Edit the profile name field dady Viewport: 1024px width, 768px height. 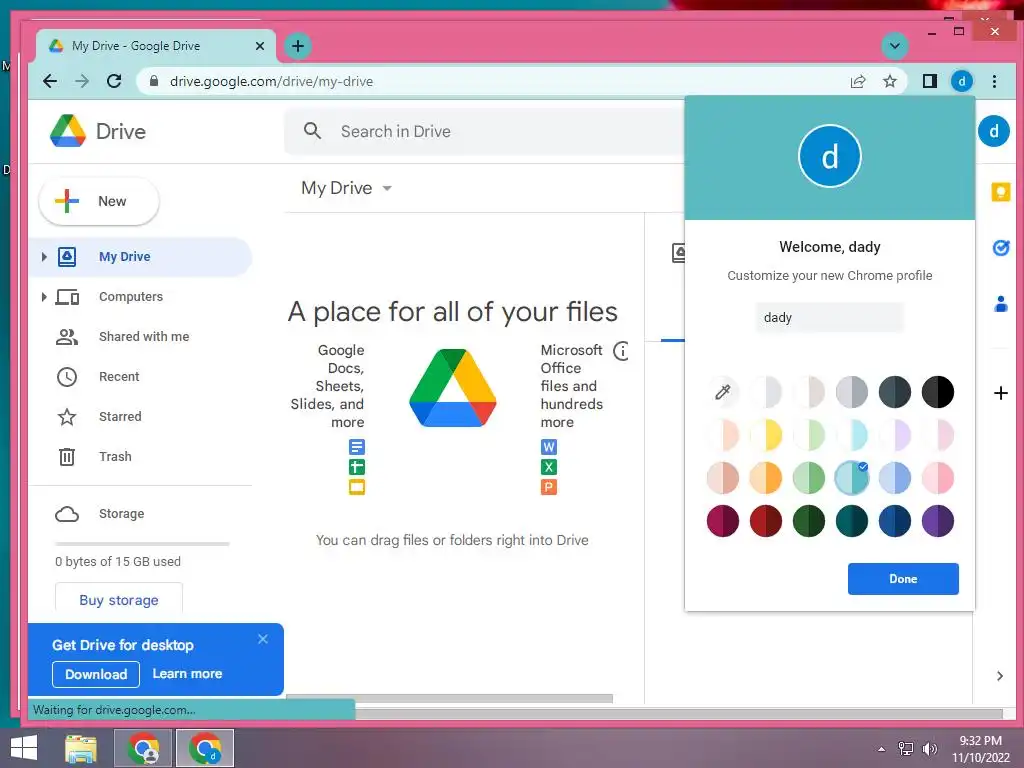click(829, 317)
